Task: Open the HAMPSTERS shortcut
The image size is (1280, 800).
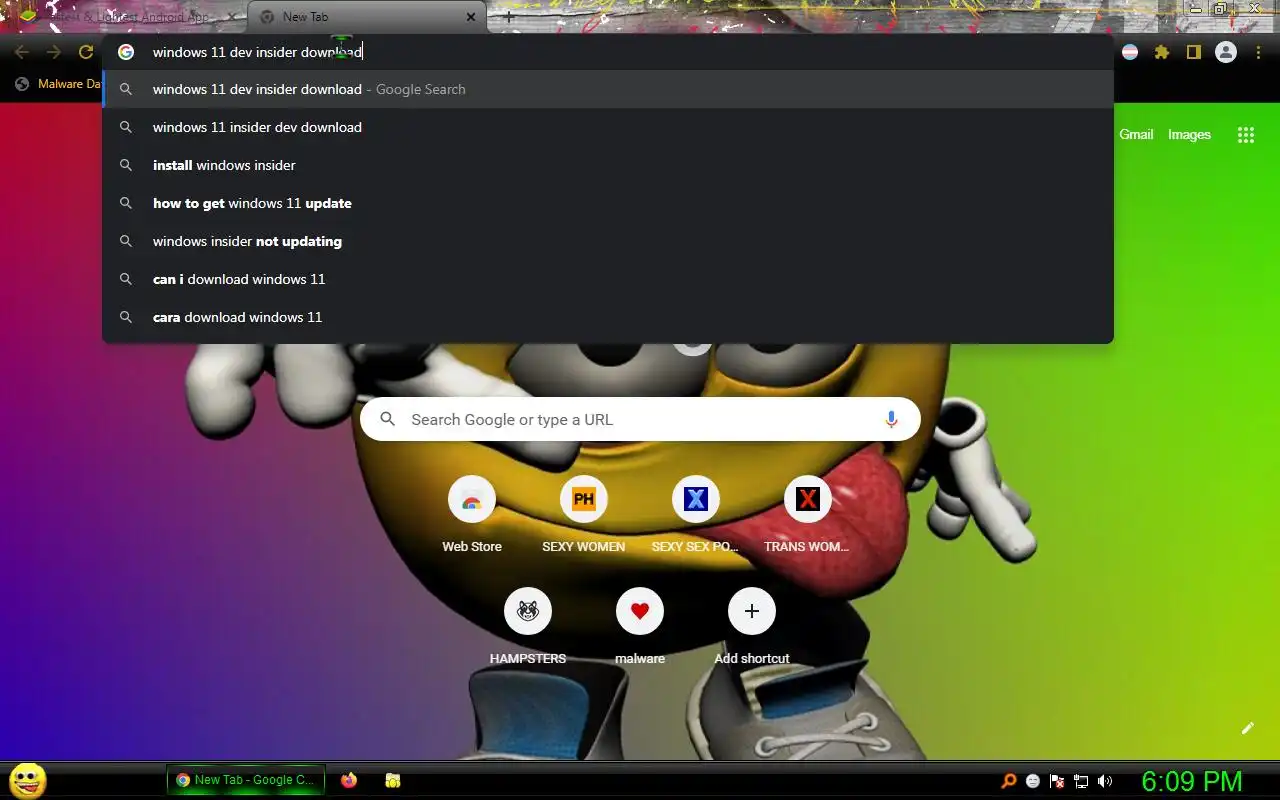Action: pyautogui.click(x=528, y=627)
